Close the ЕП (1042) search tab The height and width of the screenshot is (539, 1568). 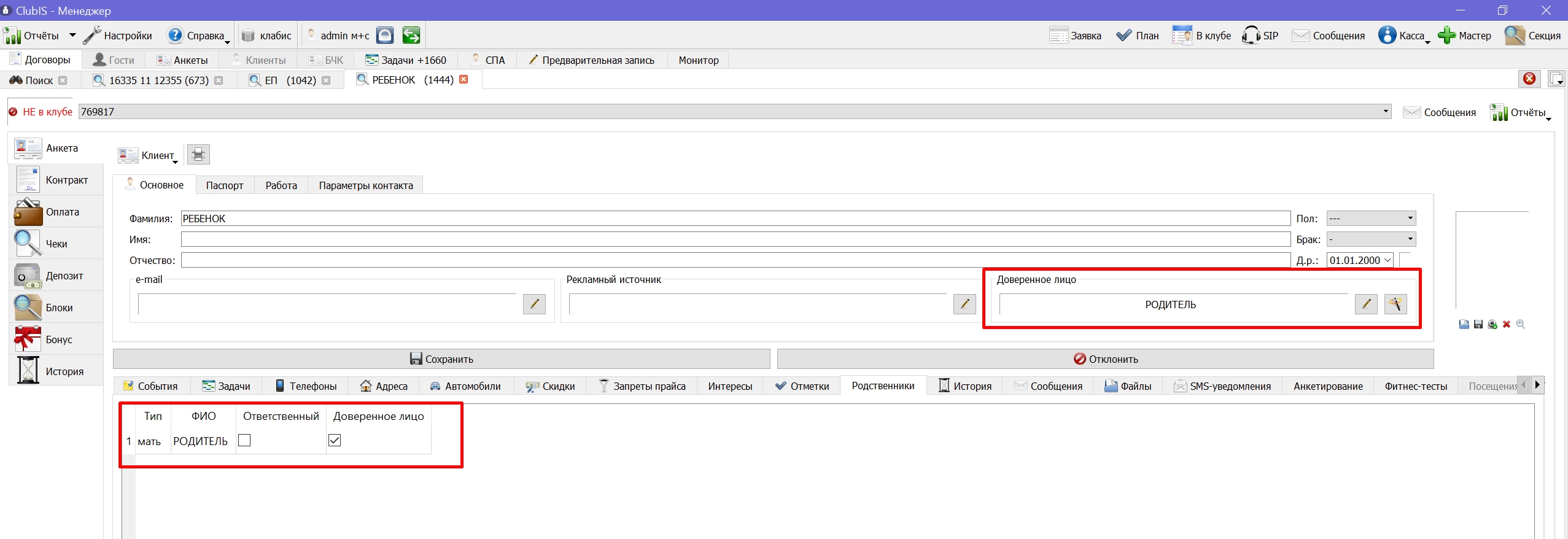coord(326,80)
